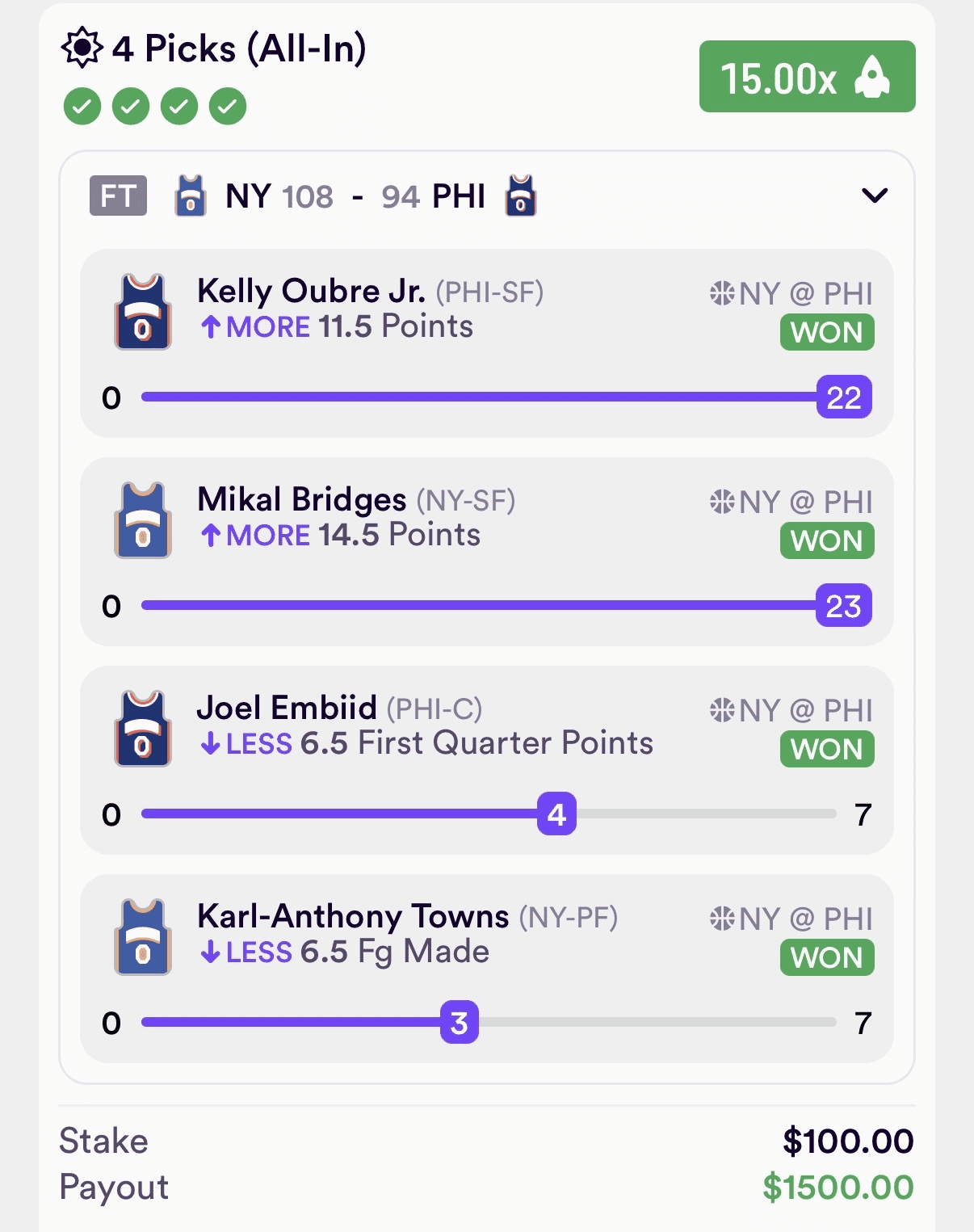The height and width of the screenshot is (1232, 974).
Task: Click the 3 marker on Towns' Fg Made slider
Action: (x=460, y=1022)
